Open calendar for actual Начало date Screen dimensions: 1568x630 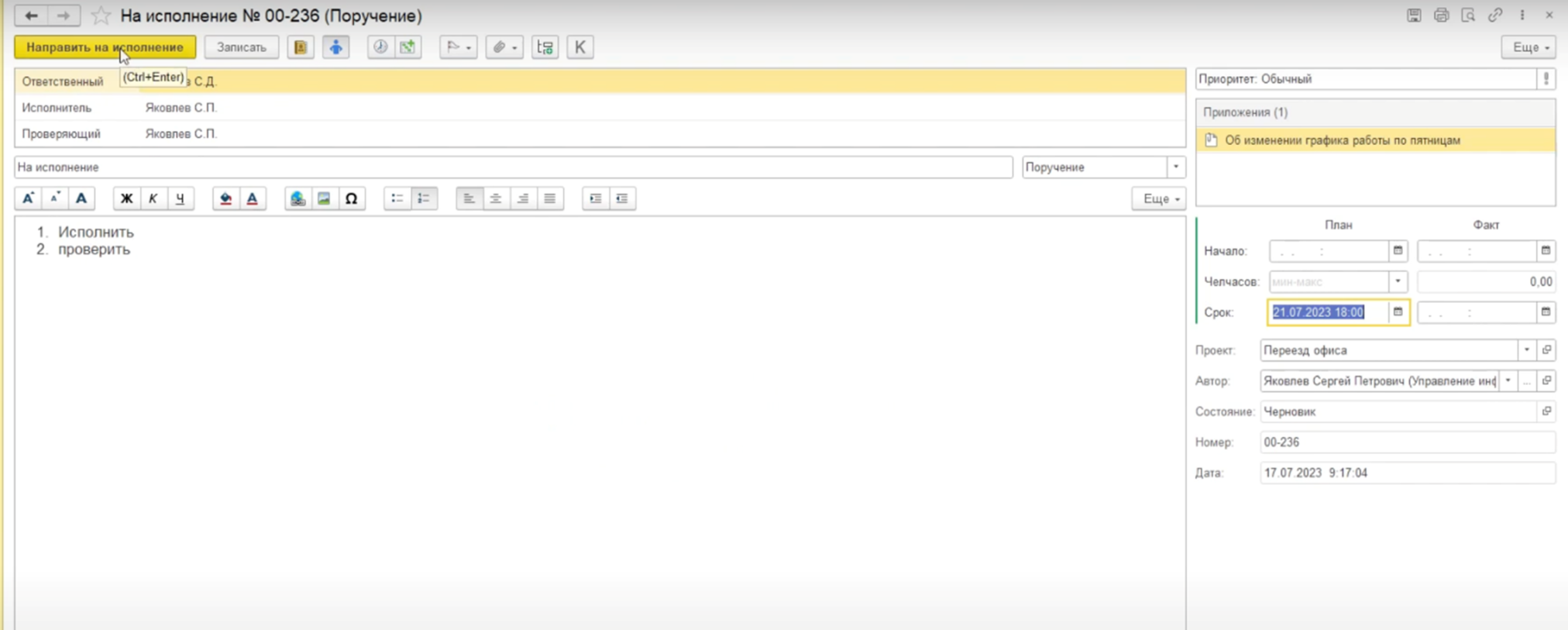[1546, 251]
